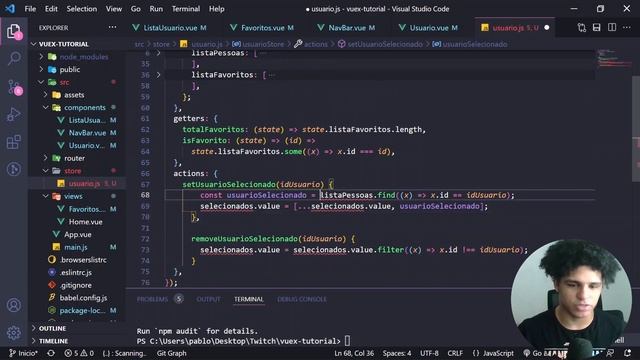640x360 pixels.
Task: Unfold listaFavoritos code region arrow
Action: (158, 75)
